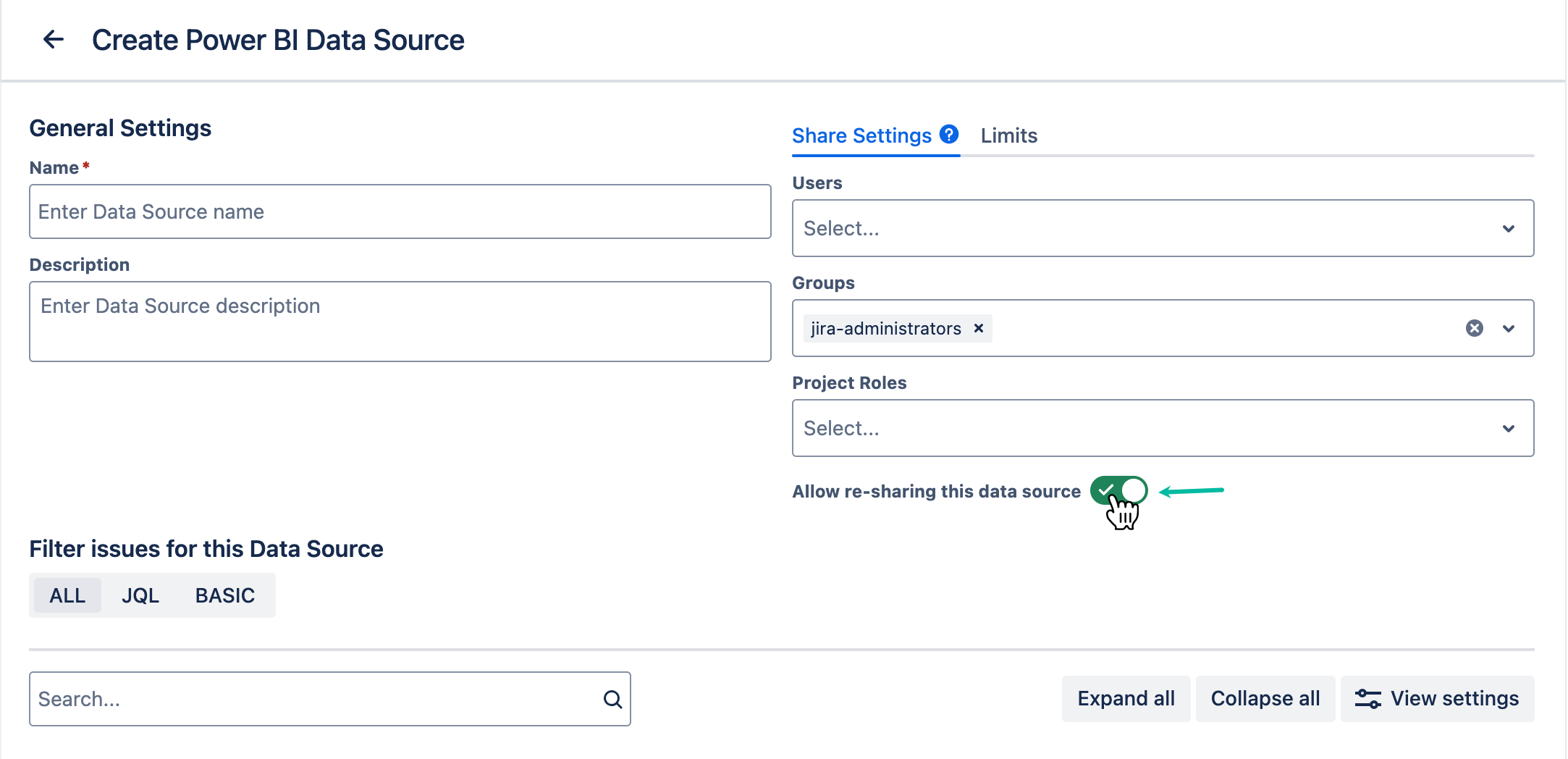The height and width of the screenshot is (759, 1568).
Task: Select the Share Settings tab
Action: coord(861,135)
